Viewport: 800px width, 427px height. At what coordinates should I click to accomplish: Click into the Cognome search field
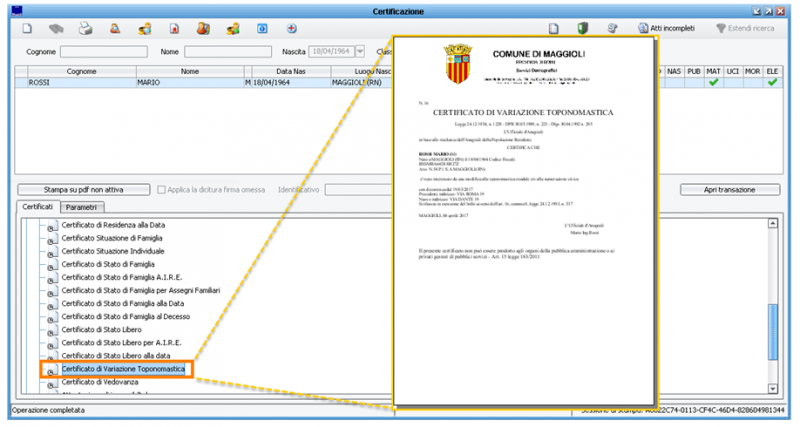pyautogui.click(x=104, y=52)
